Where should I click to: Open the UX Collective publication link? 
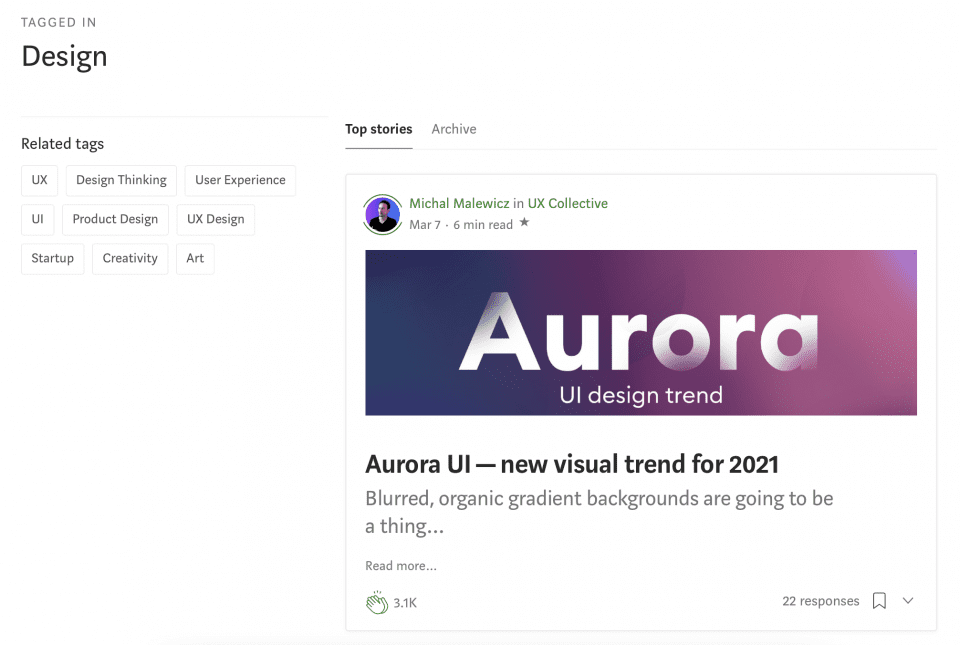tap(568, 202)
